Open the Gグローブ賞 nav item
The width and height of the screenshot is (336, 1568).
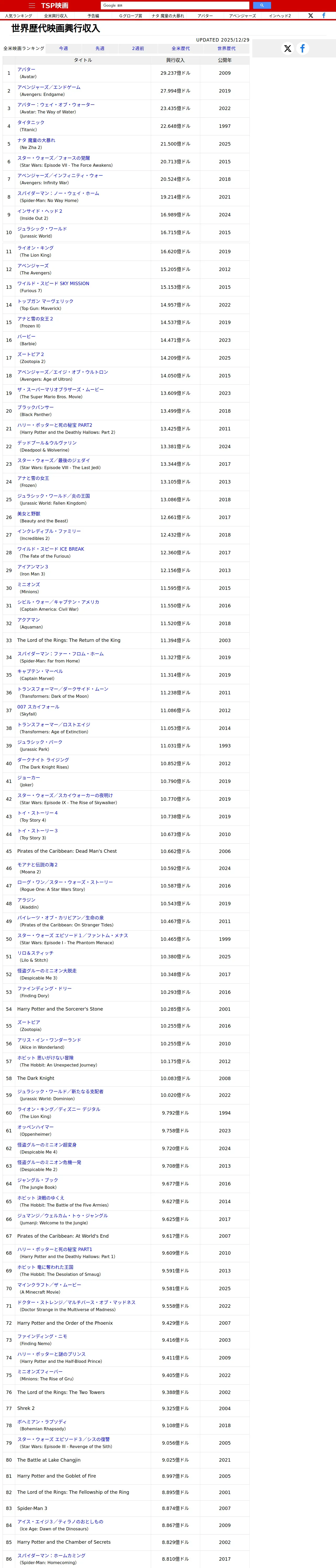tap(131, 16)
